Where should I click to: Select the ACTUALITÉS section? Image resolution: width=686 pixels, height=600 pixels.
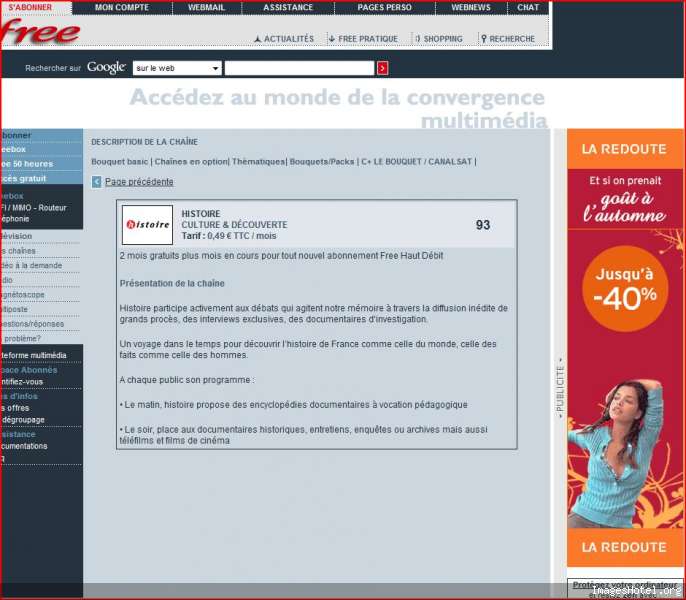pyautogui.click(x=284, y=39)
